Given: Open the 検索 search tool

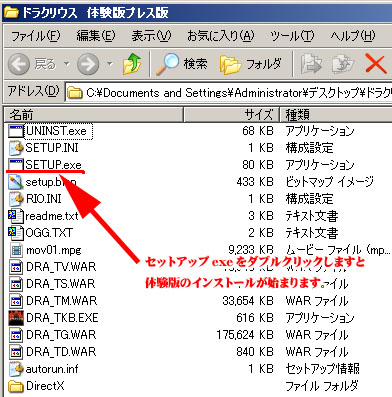Looking at the screenshot, I should point(182,63).
